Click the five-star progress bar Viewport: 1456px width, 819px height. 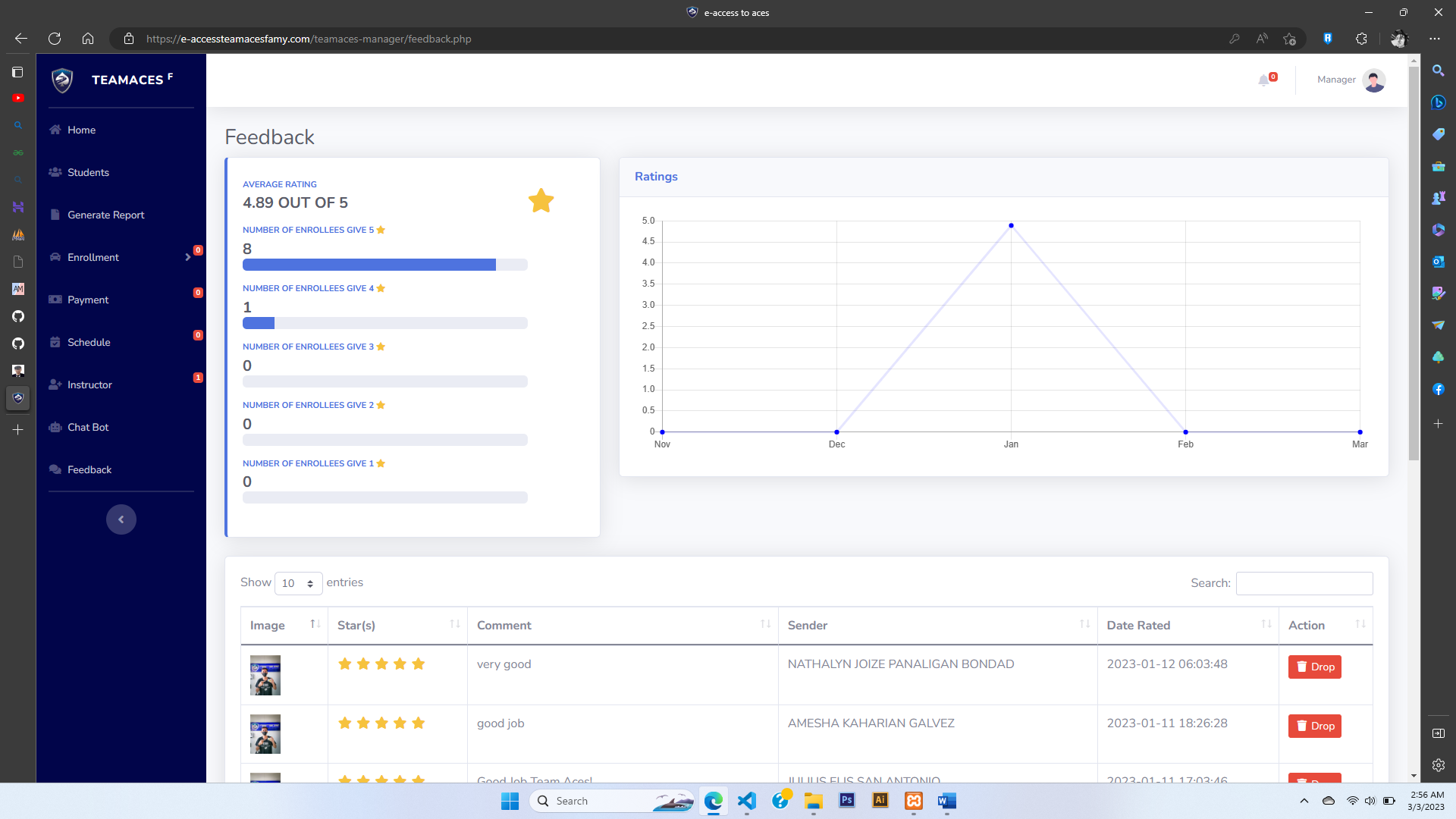click(384, 265)
